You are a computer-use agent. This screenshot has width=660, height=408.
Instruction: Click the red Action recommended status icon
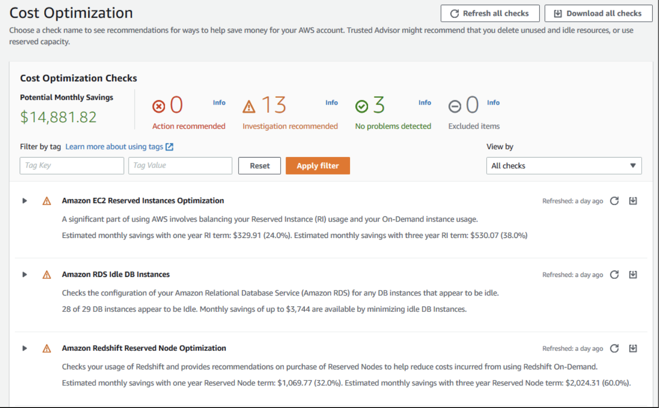[x=158, y=106]
